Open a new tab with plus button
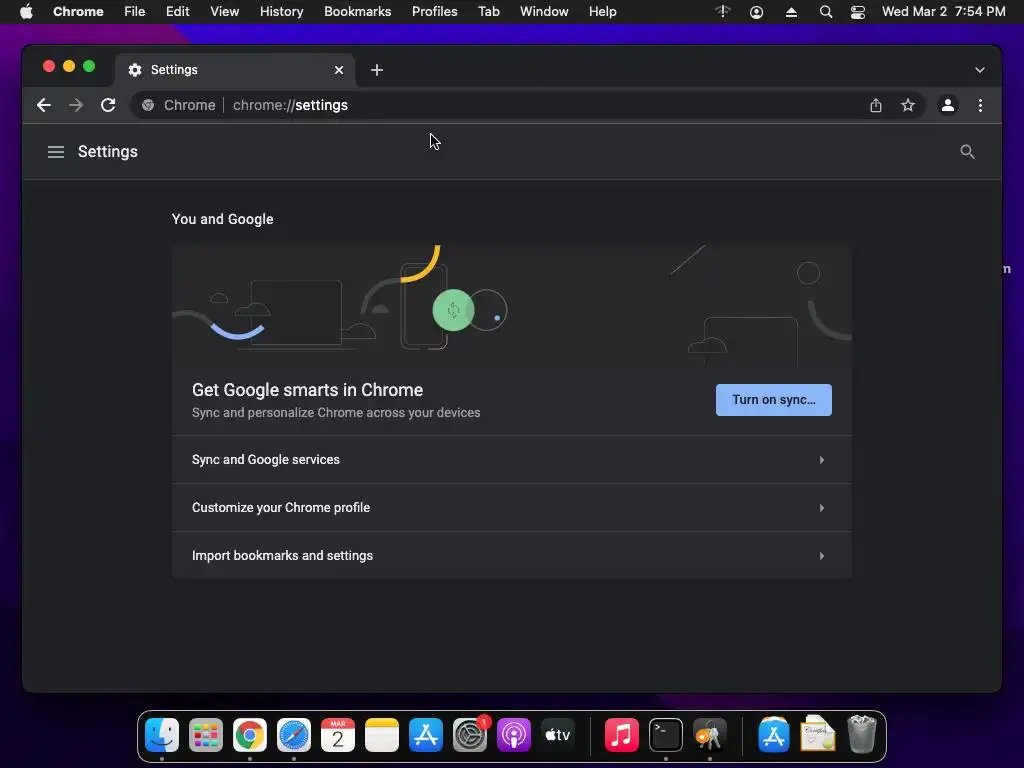Screen dimensions: 1024x768 [377, 70]
